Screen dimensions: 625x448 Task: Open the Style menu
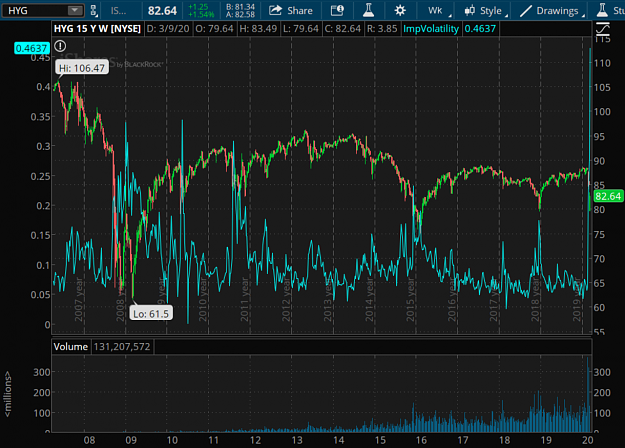[x=486, y=11]
